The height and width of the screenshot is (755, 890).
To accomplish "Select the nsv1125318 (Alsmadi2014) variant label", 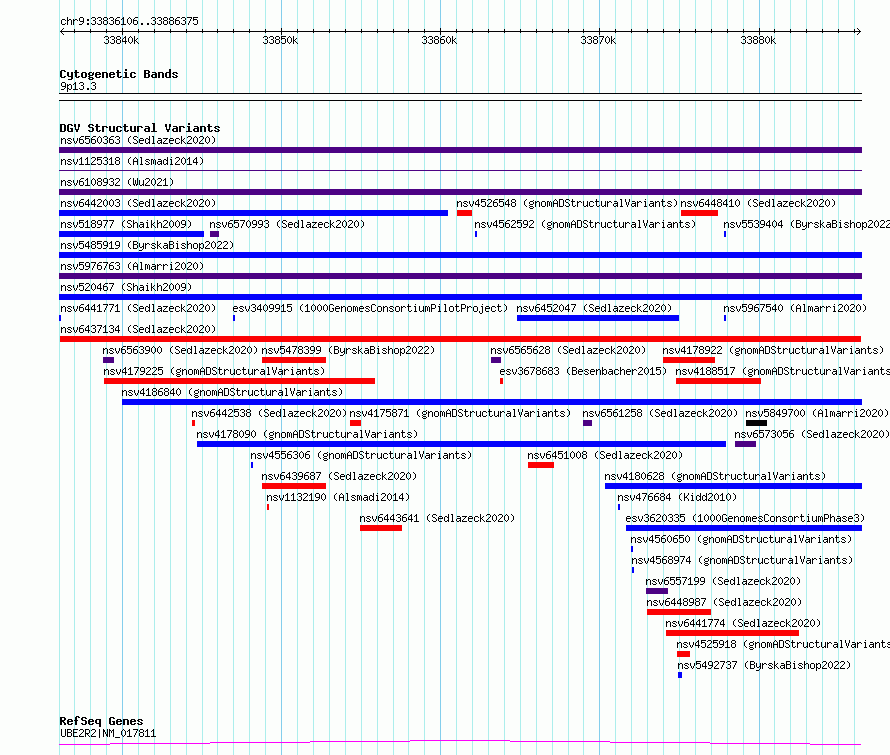I will coord(132,161).
